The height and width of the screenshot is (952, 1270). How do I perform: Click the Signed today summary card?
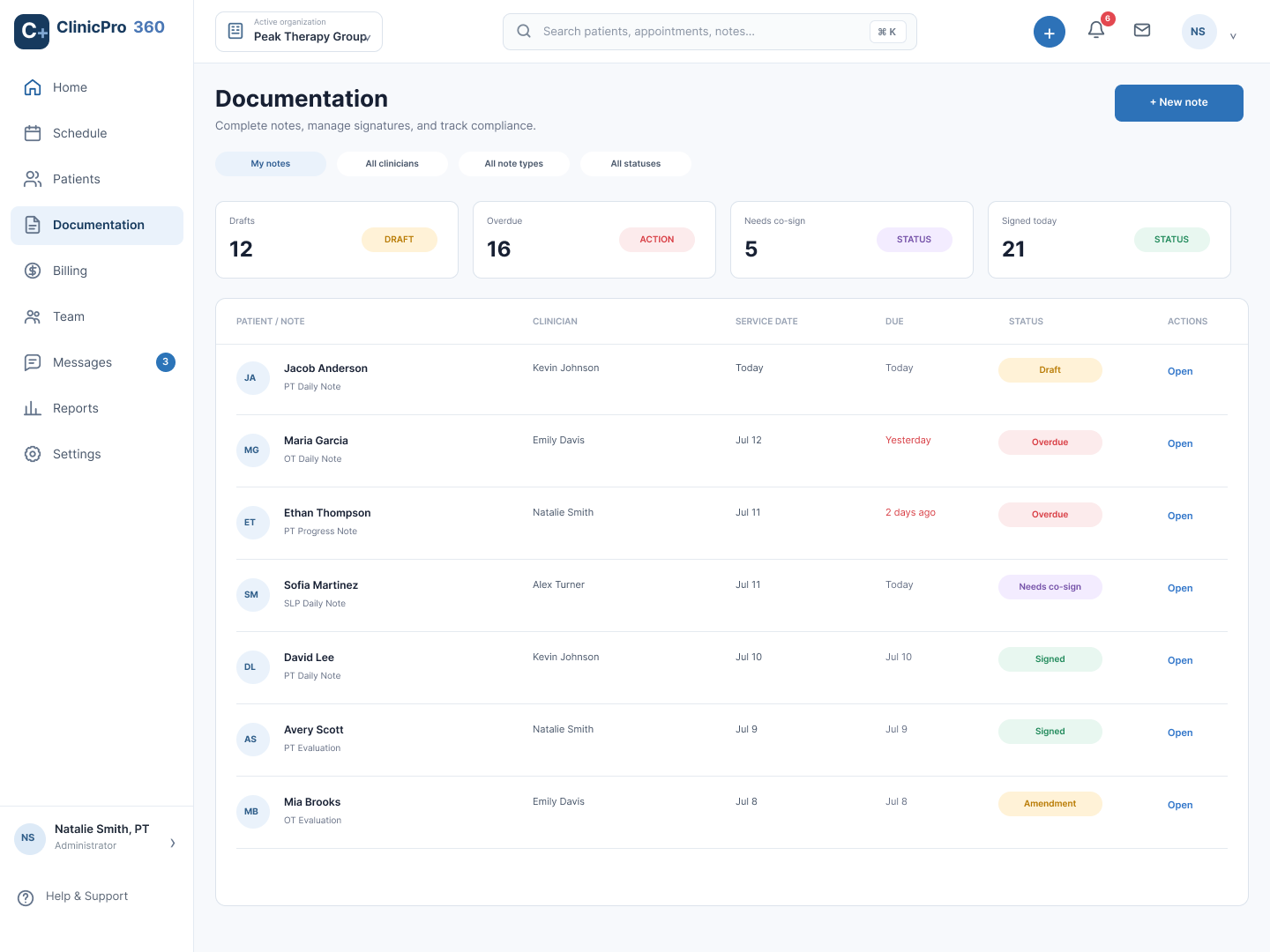tap(1109, 240)
